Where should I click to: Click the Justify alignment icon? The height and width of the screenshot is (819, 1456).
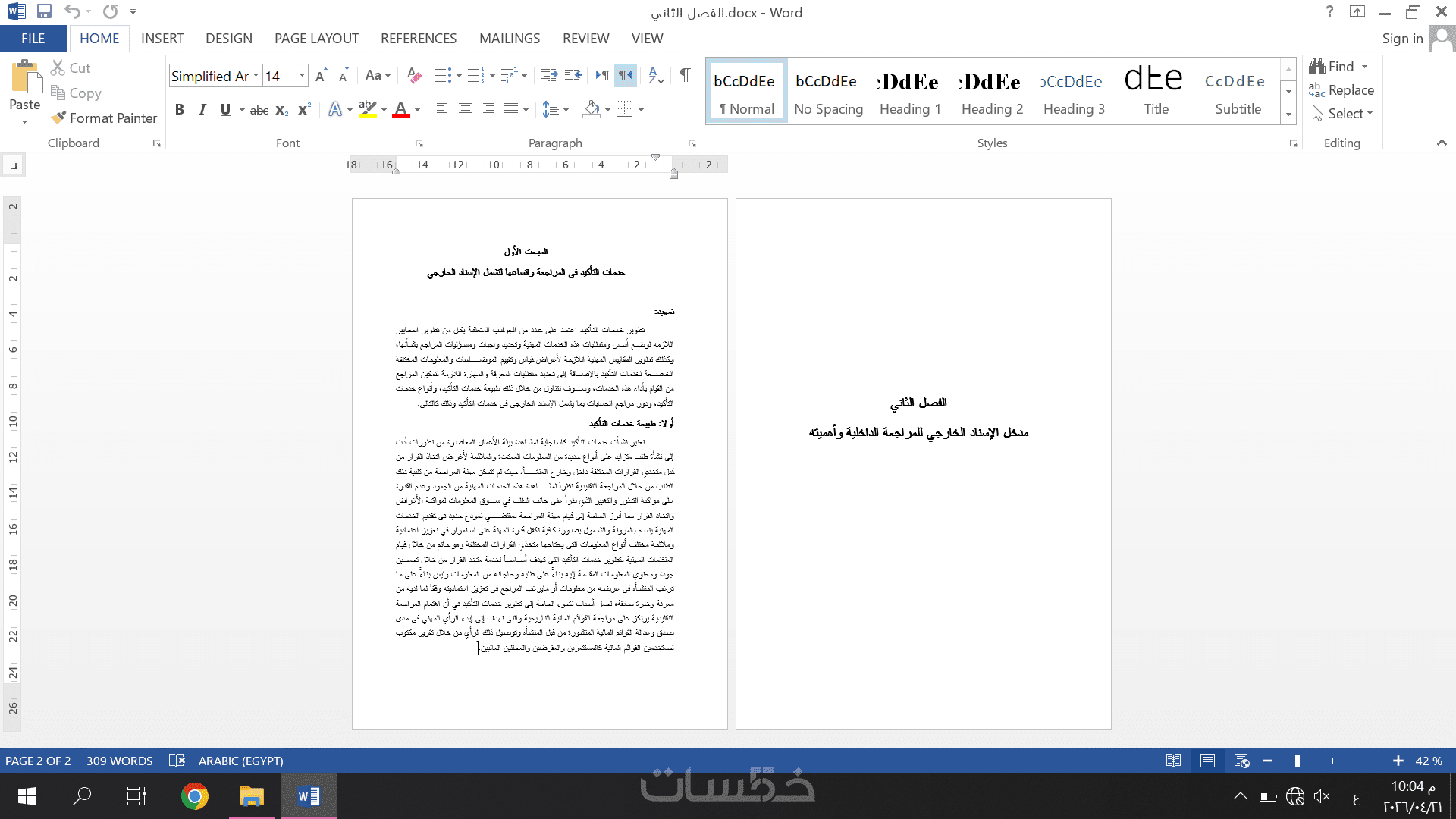pos(511,110)
